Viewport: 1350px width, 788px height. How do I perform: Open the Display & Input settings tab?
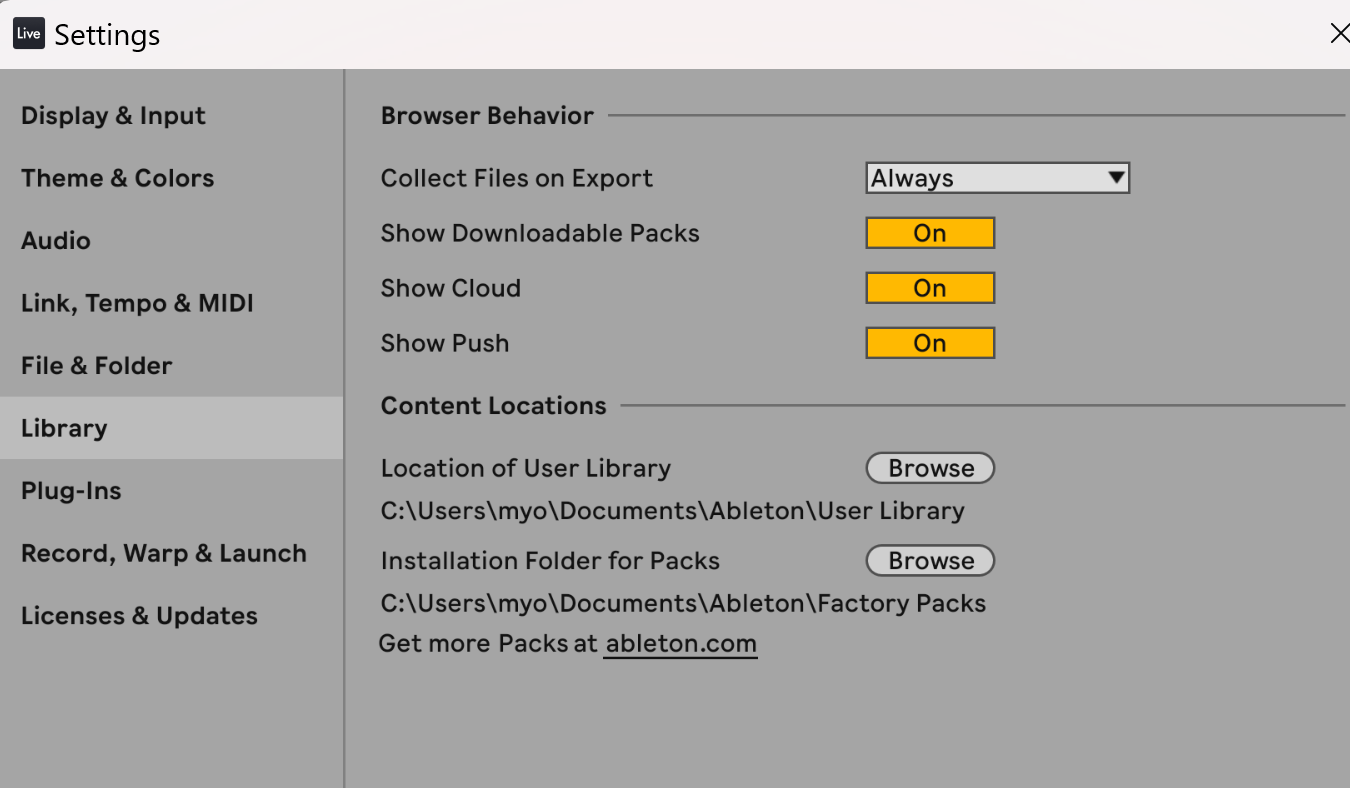point(113,116)
